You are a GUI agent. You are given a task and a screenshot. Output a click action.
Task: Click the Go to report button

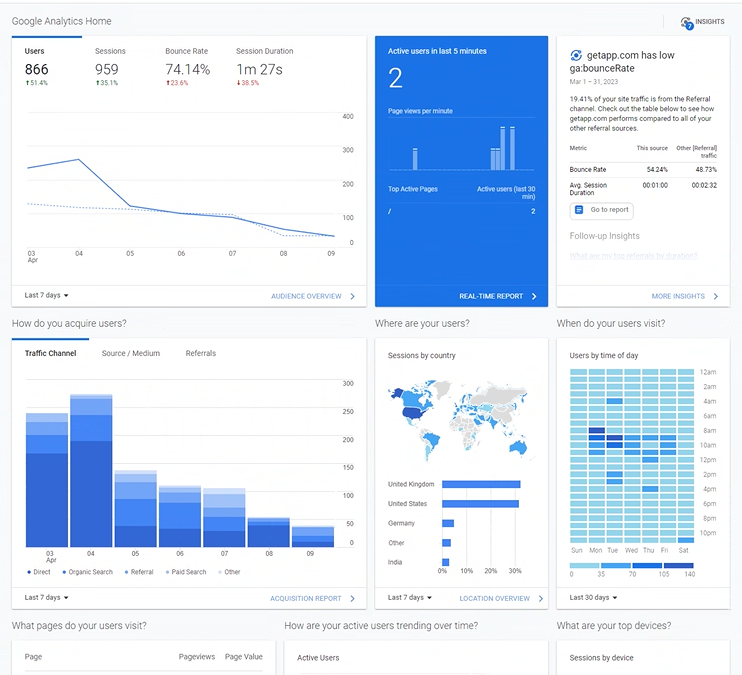point(601,210)
